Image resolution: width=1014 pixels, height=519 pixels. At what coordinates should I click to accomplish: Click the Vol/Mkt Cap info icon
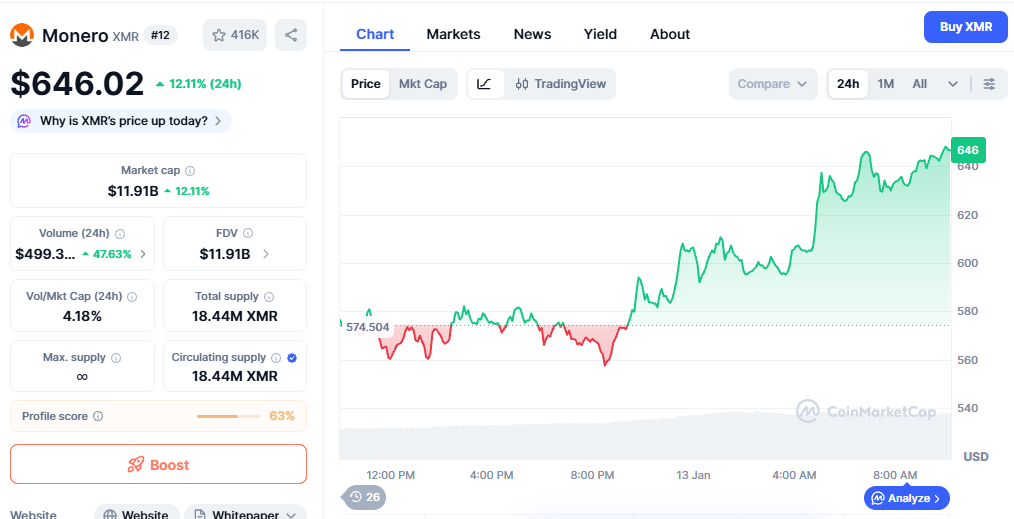point(132,297)
